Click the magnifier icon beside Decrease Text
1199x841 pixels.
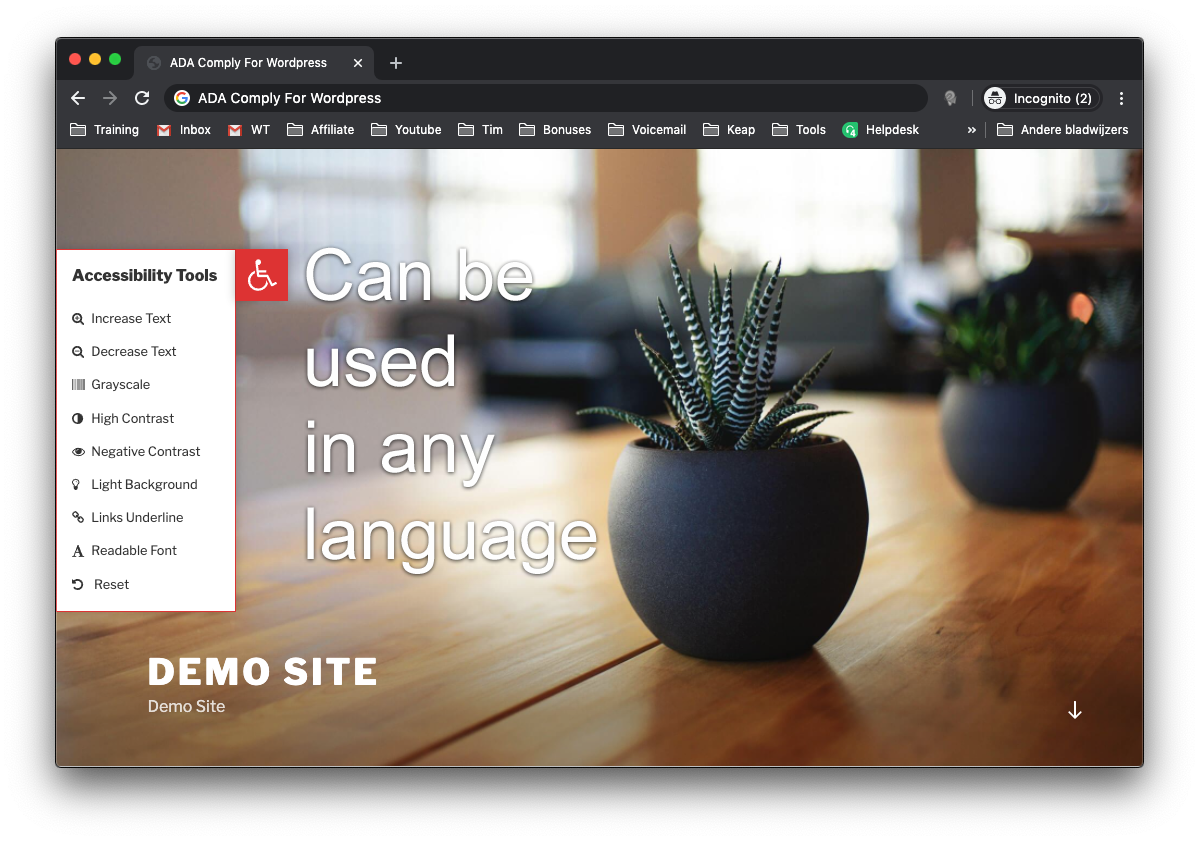pyautogui.click(x=78, y=352)
